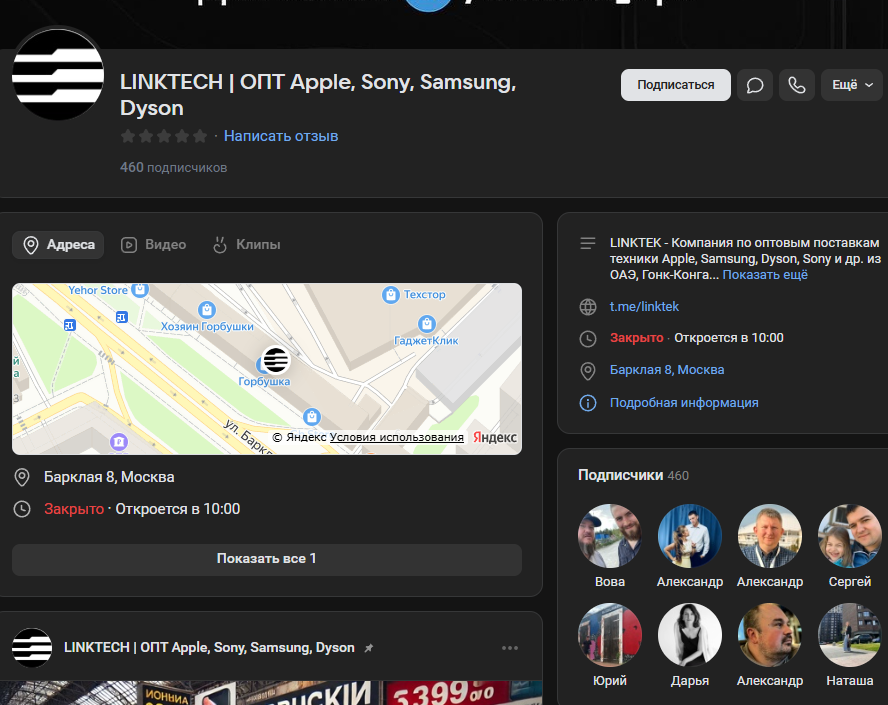Expand description with Показать ещё
The height and width of the screenshot is (705, 888).
765,275
